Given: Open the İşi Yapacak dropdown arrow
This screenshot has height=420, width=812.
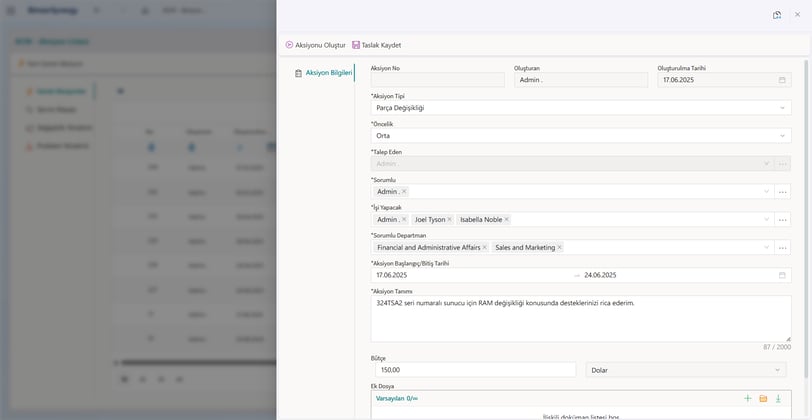Looking at the screenshot, I should (767, 220).
